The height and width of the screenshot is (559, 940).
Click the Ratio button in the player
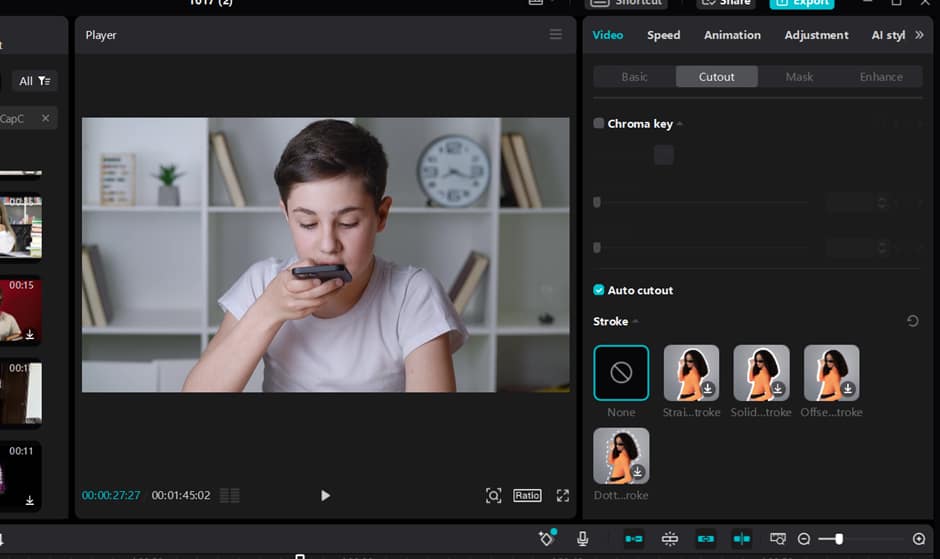[527, 496]
